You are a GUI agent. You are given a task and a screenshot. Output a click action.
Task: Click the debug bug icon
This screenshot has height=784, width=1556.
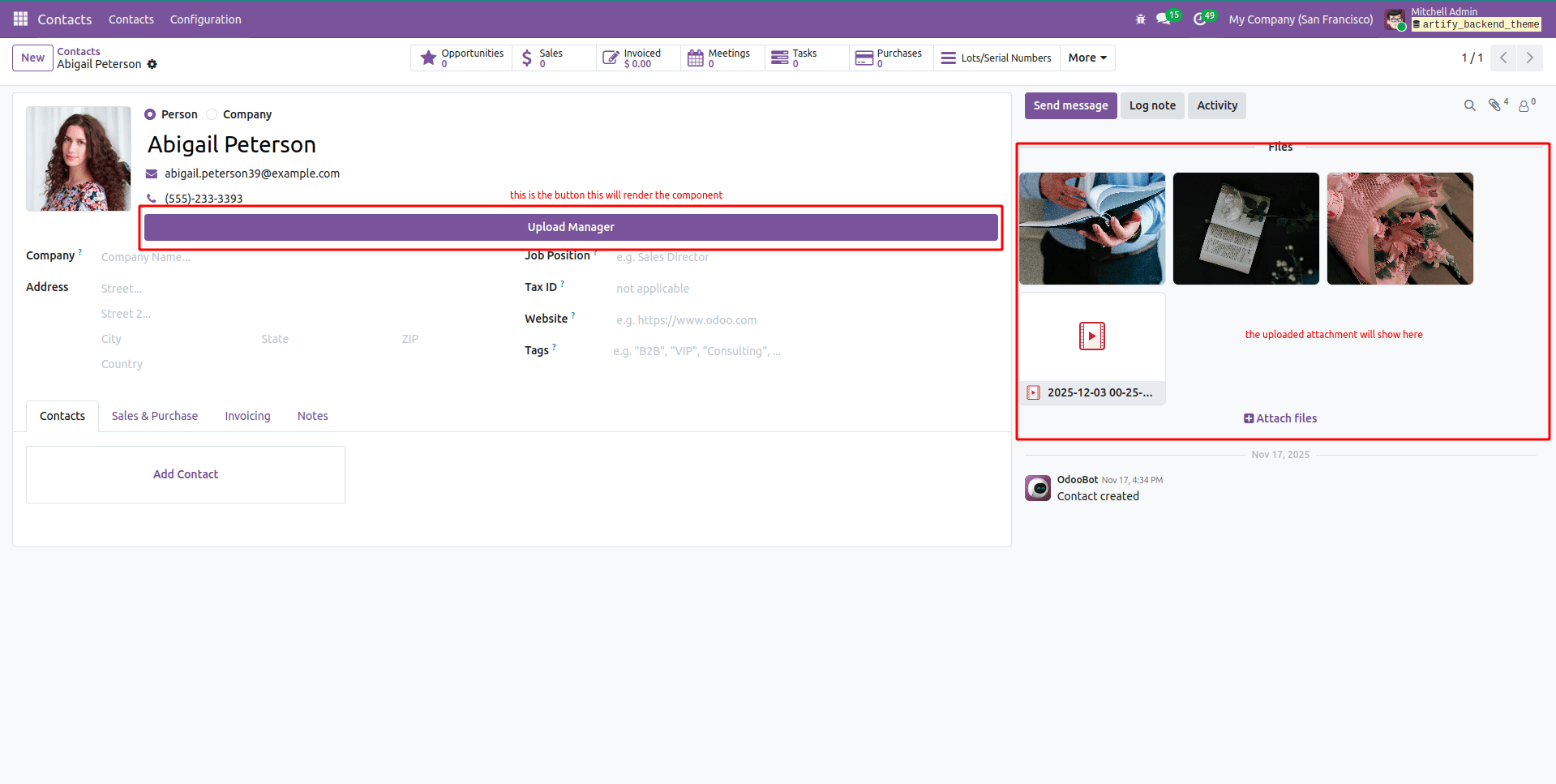tap(1139, 19)
